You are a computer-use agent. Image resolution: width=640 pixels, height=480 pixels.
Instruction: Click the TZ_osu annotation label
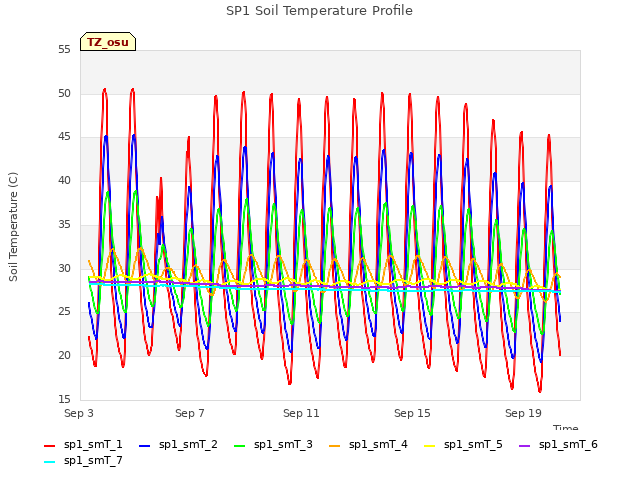[x=108, y=42]
